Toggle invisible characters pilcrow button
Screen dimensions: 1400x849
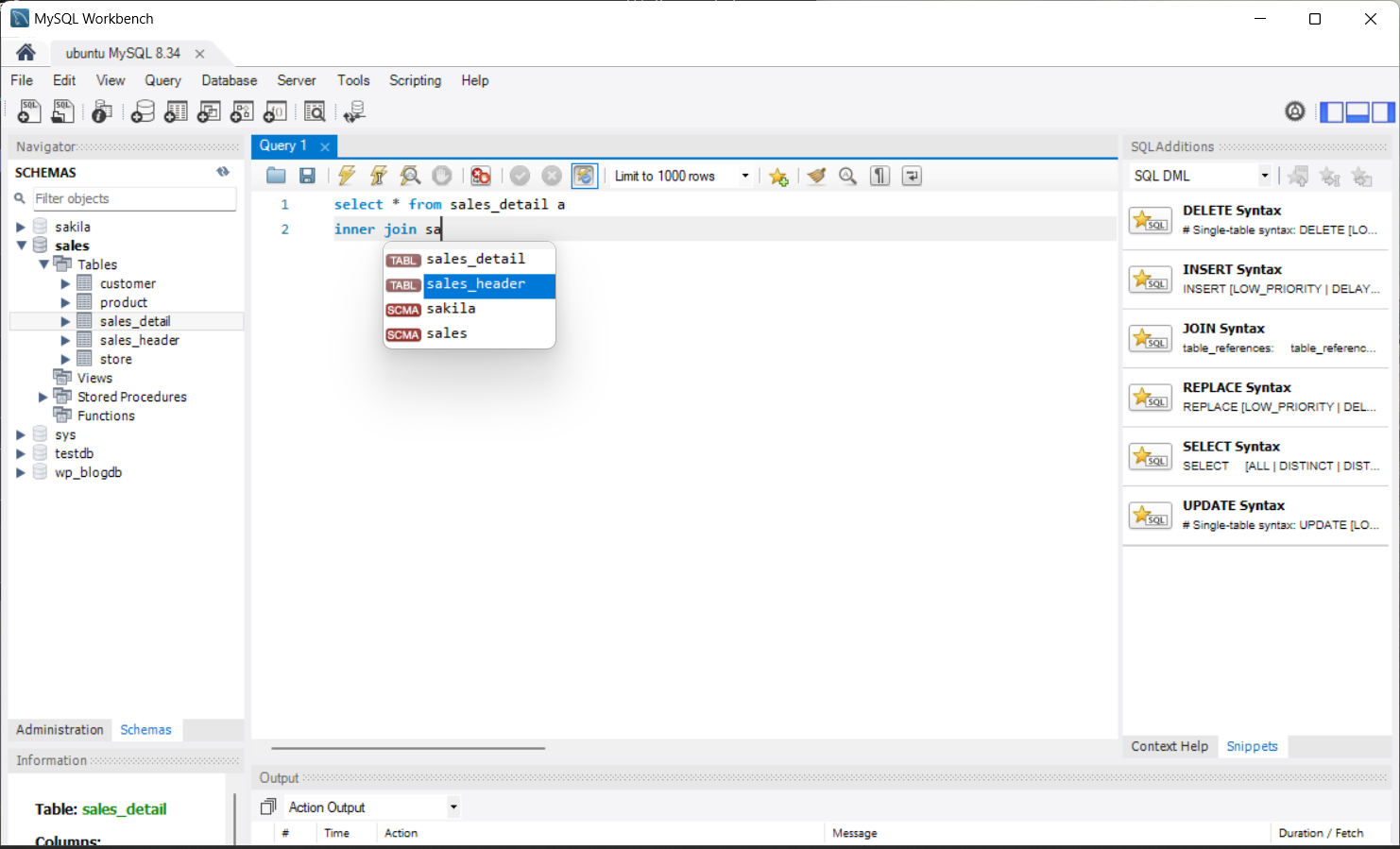pyautogui.click(x=879, y=176)
